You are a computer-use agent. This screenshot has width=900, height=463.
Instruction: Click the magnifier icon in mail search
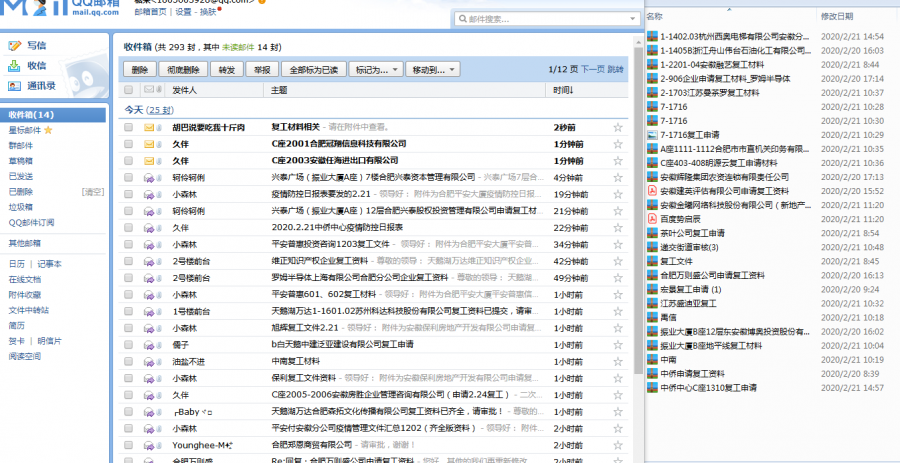point(461,19)
